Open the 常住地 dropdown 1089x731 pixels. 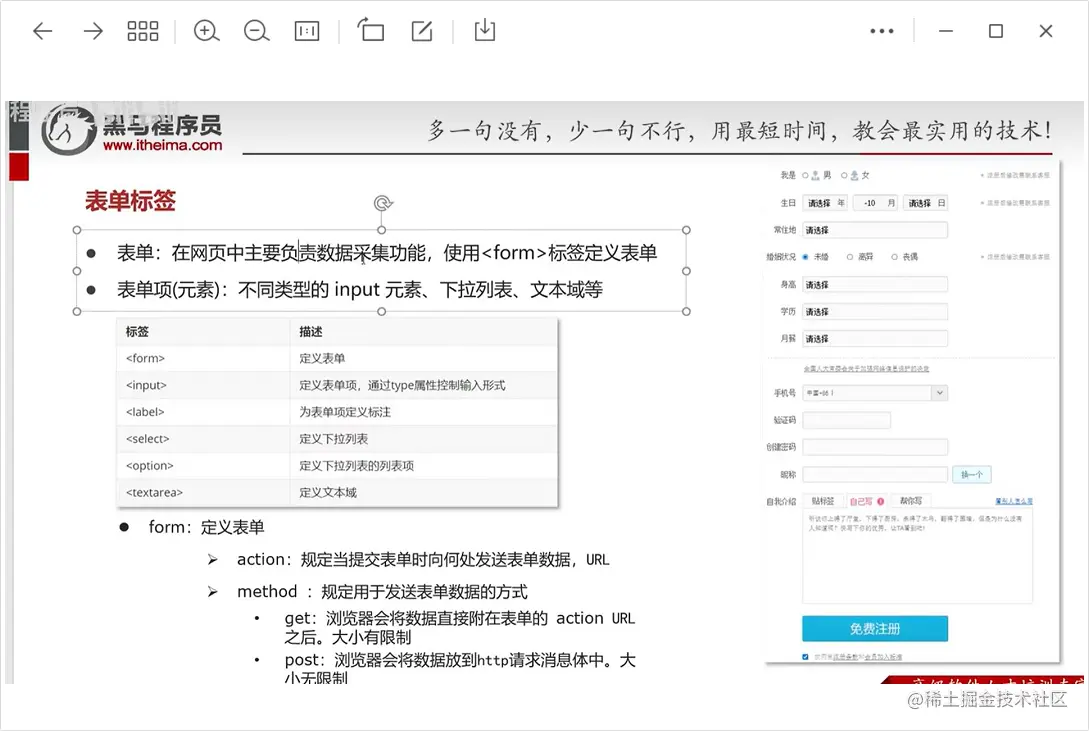(875, 230)
